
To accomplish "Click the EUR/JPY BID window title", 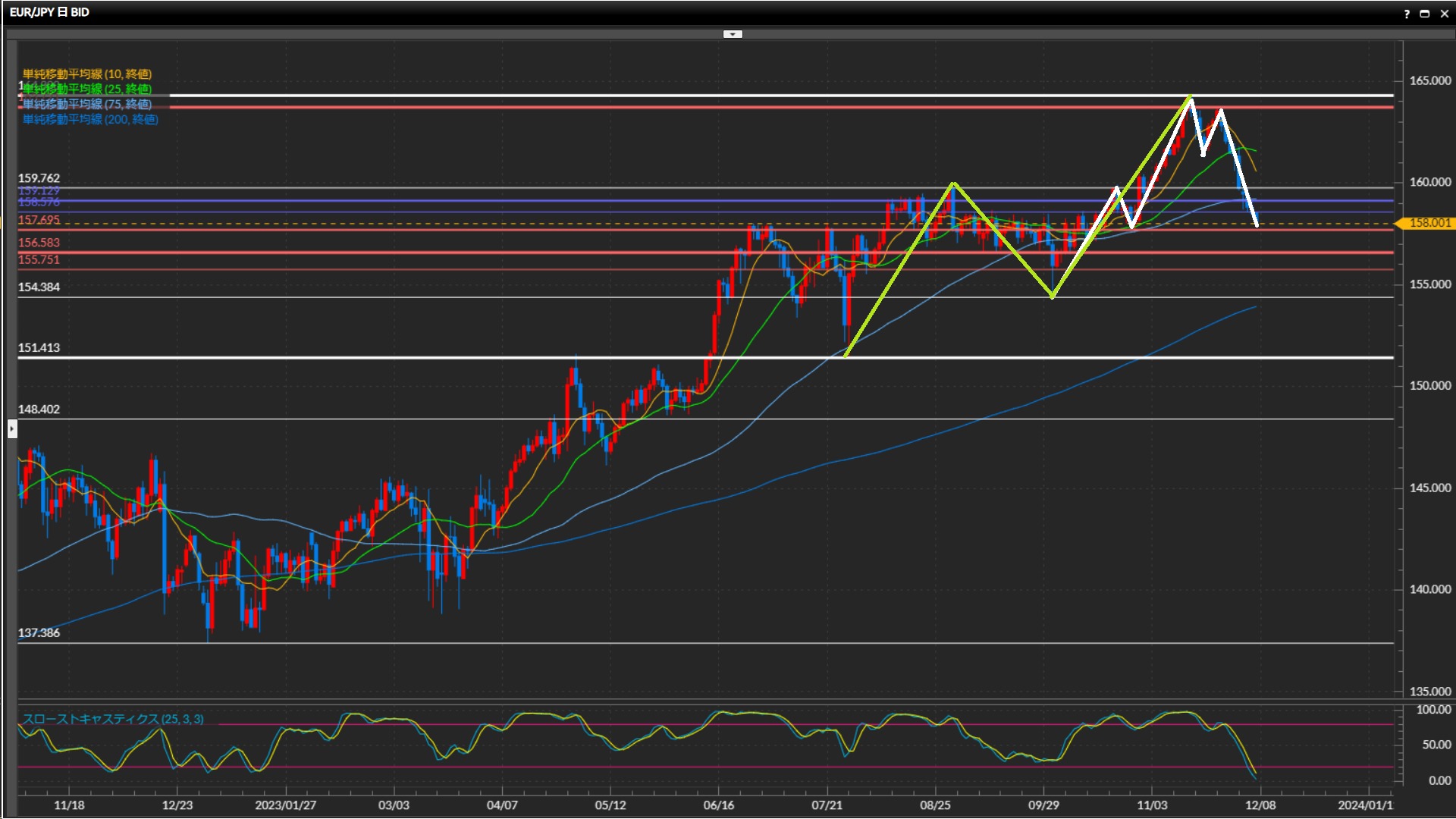I will coord(49,12).
